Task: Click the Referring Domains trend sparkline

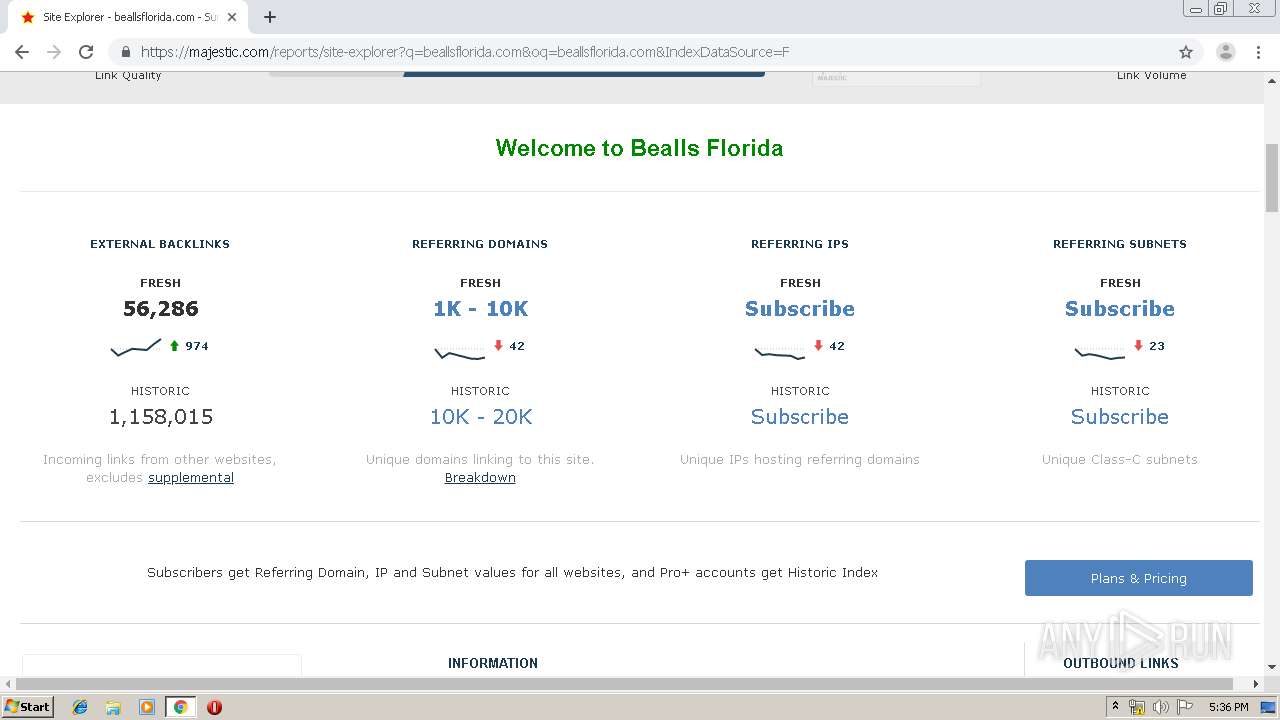Action: pos(460,352)
